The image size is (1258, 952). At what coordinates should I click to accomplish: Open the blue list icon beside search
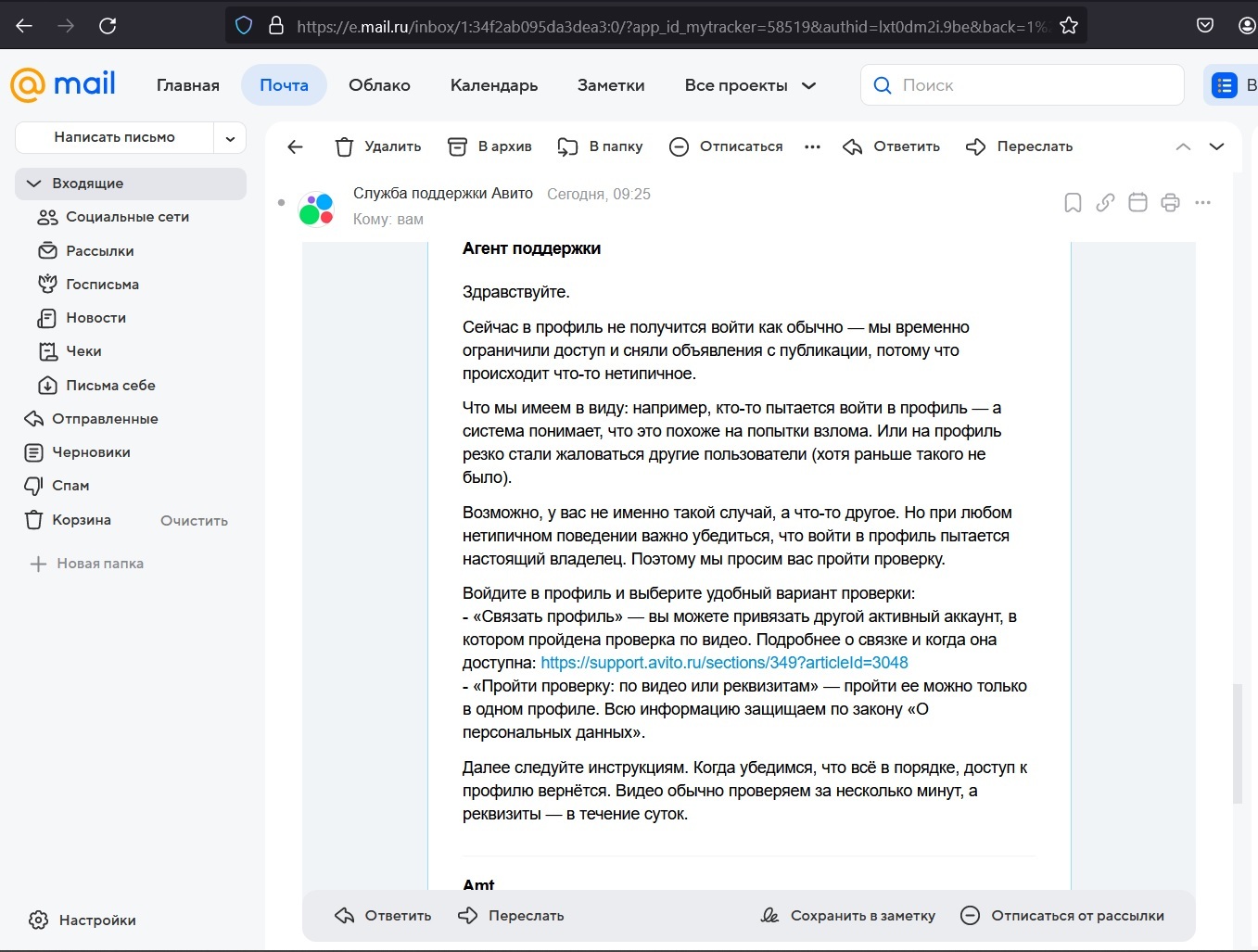1225,85
